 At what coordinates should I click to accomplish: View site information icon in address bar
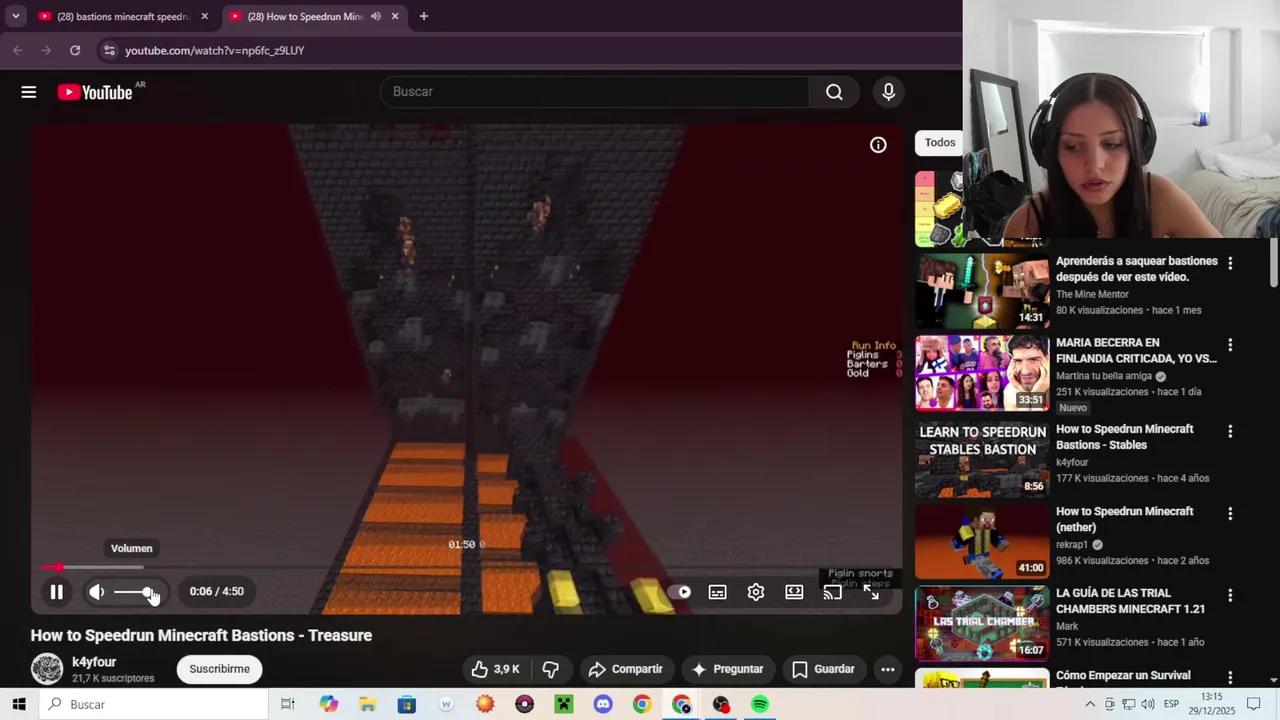[110, 50]
